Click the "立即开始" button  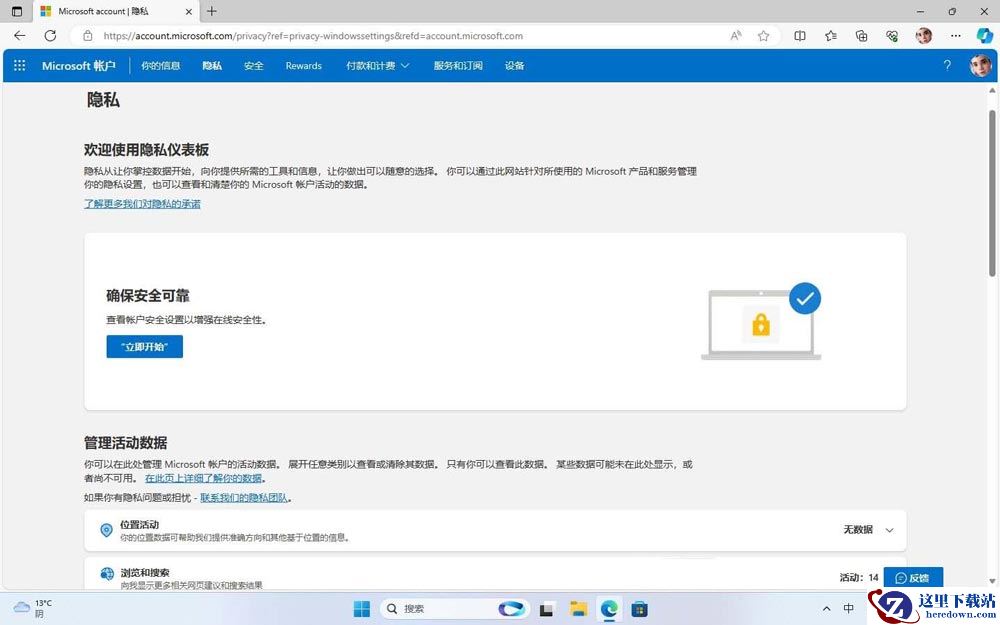pyautogui.click(x=145, y=346)
